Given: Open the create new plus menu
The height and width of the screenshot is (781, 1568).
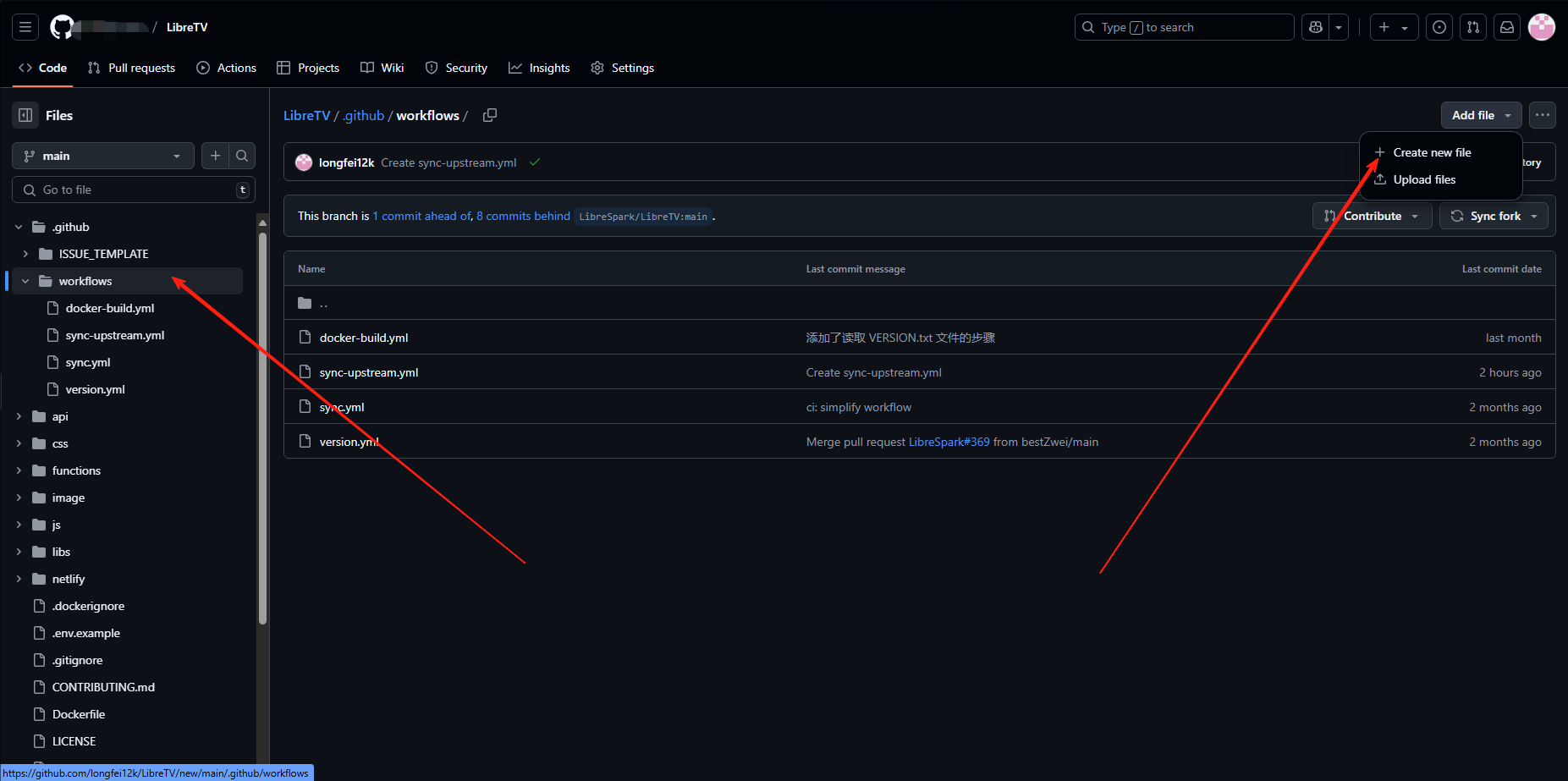Looking at the screenshot, I should [x=1394, y=27].
